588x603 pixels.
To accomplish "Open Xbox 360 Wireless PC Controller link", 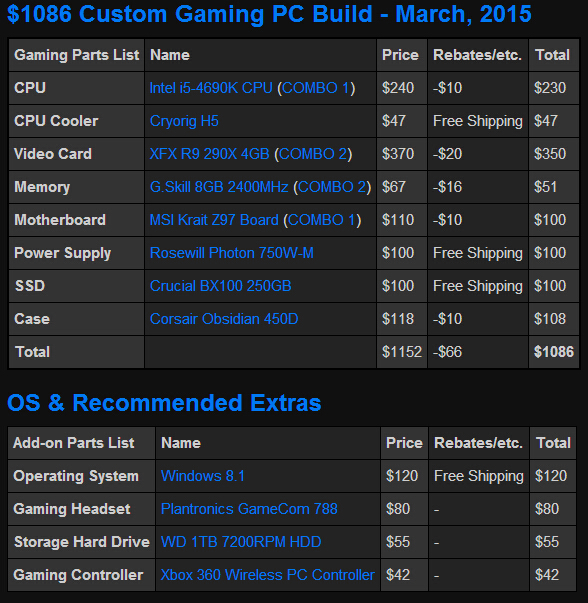I will 267,575.
